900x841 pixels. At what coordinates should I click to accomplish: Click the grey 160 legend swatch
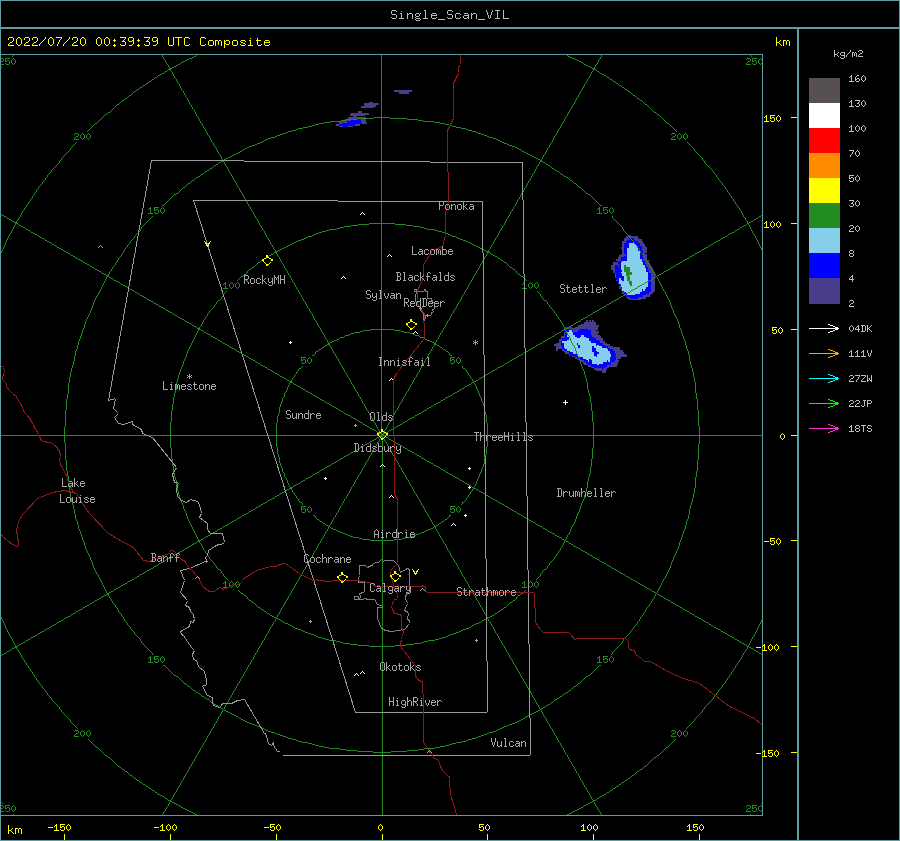pyautogui.click(x=824, y=91)
